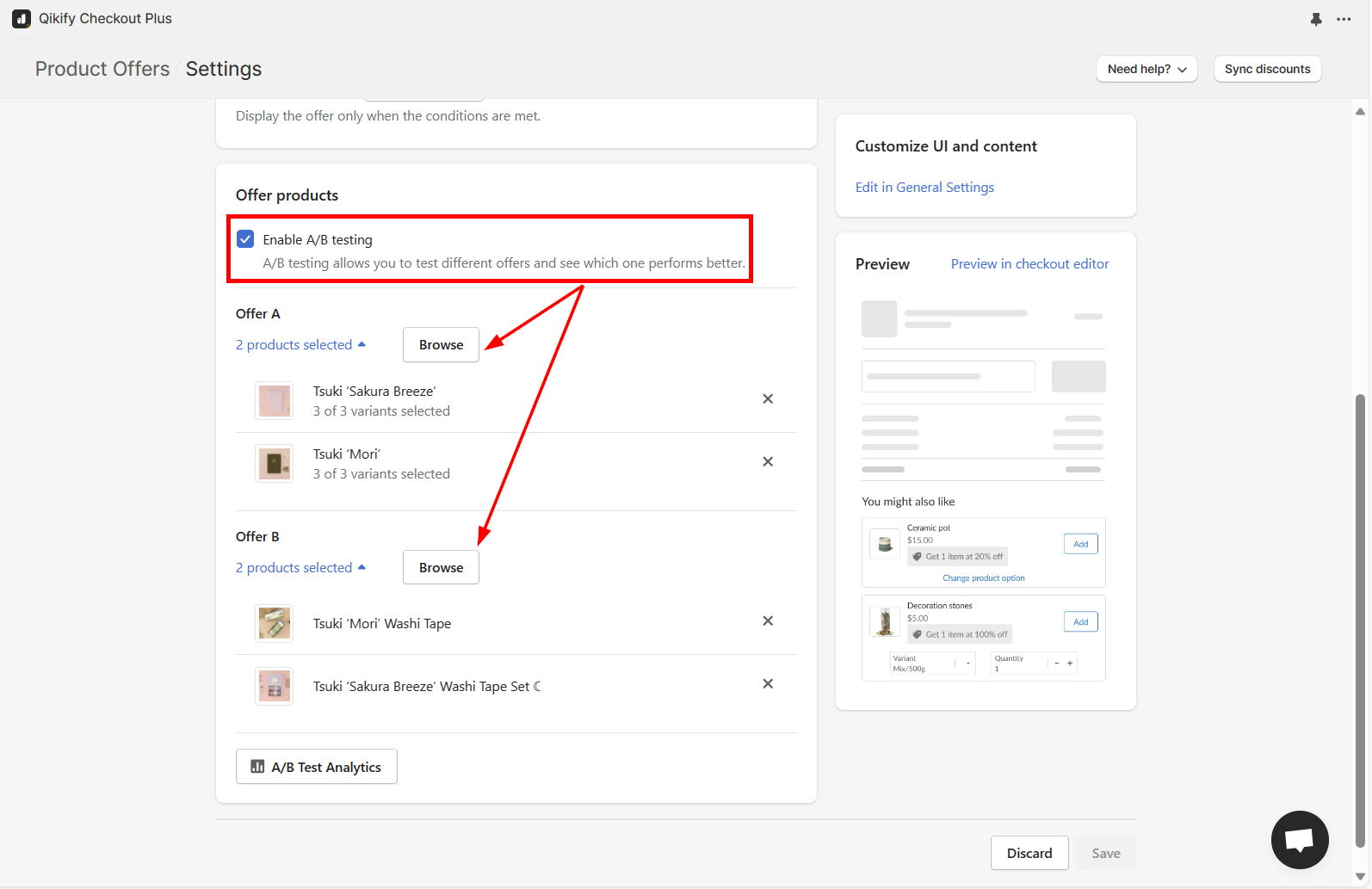Remove 'Sakura Breeze' Washi Tape Set from Offer B

click(x=768, y=684)
